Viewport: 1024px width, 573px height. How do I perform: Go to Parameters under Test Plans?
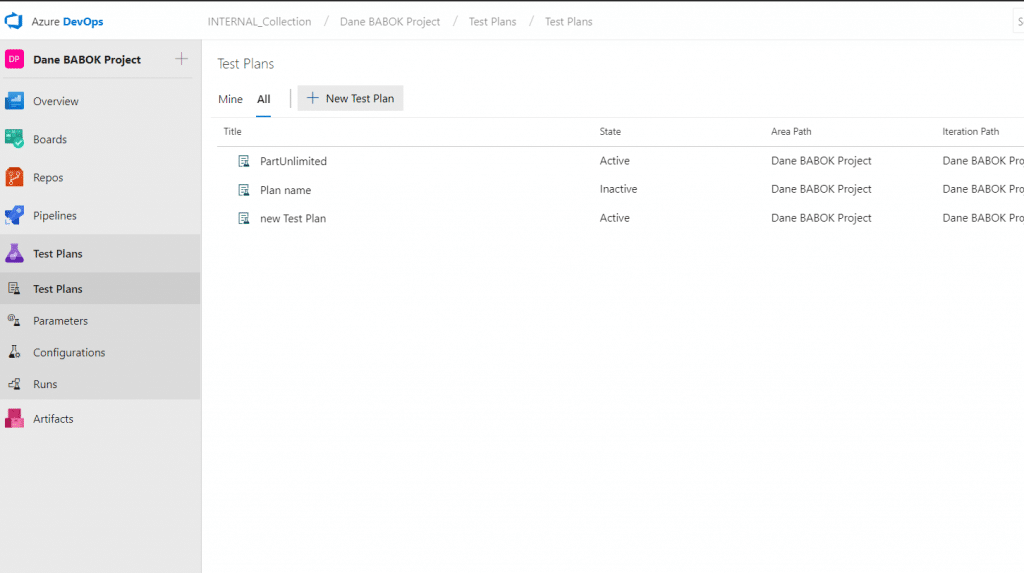click(60, 321)
